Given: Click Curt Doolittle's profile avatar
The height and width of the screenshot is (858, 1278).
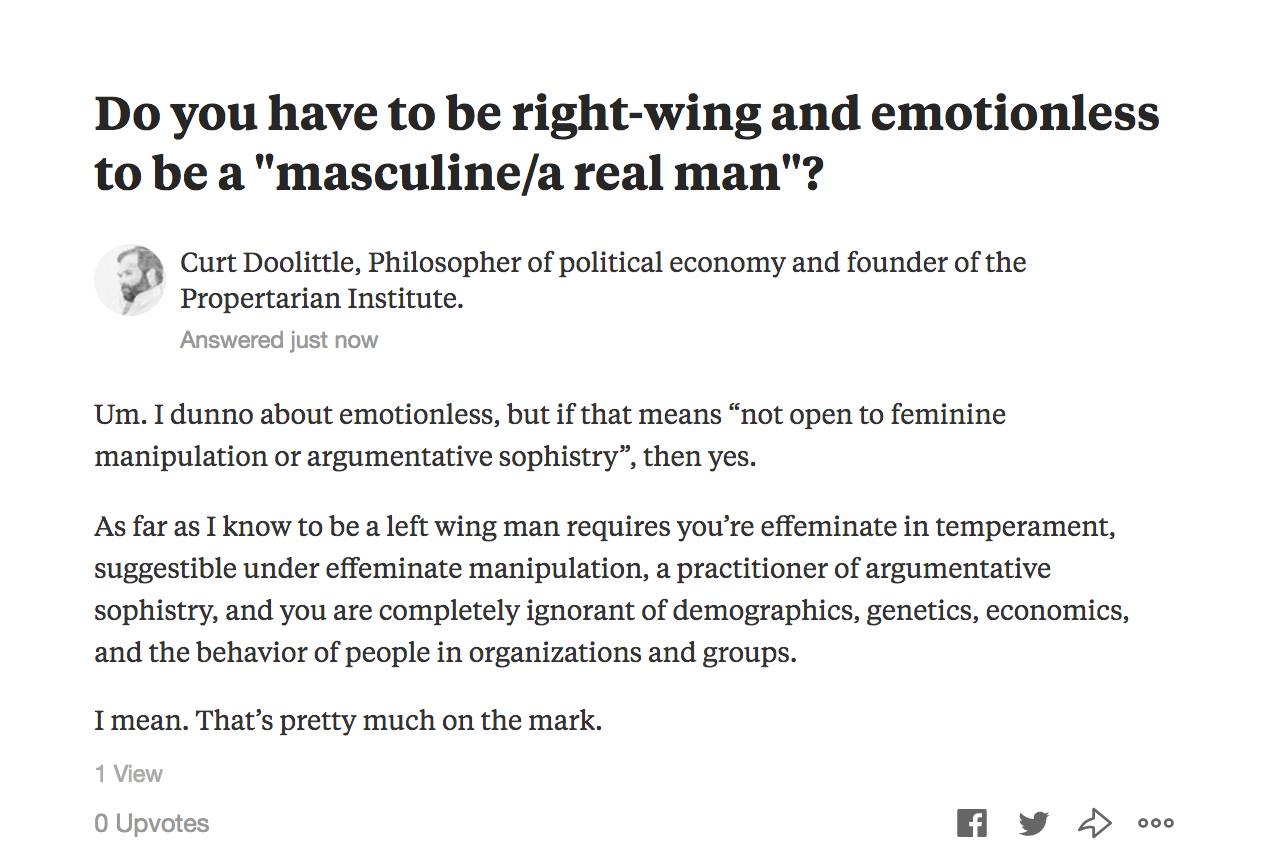Looking at the screenshot, I should [129, 280].
